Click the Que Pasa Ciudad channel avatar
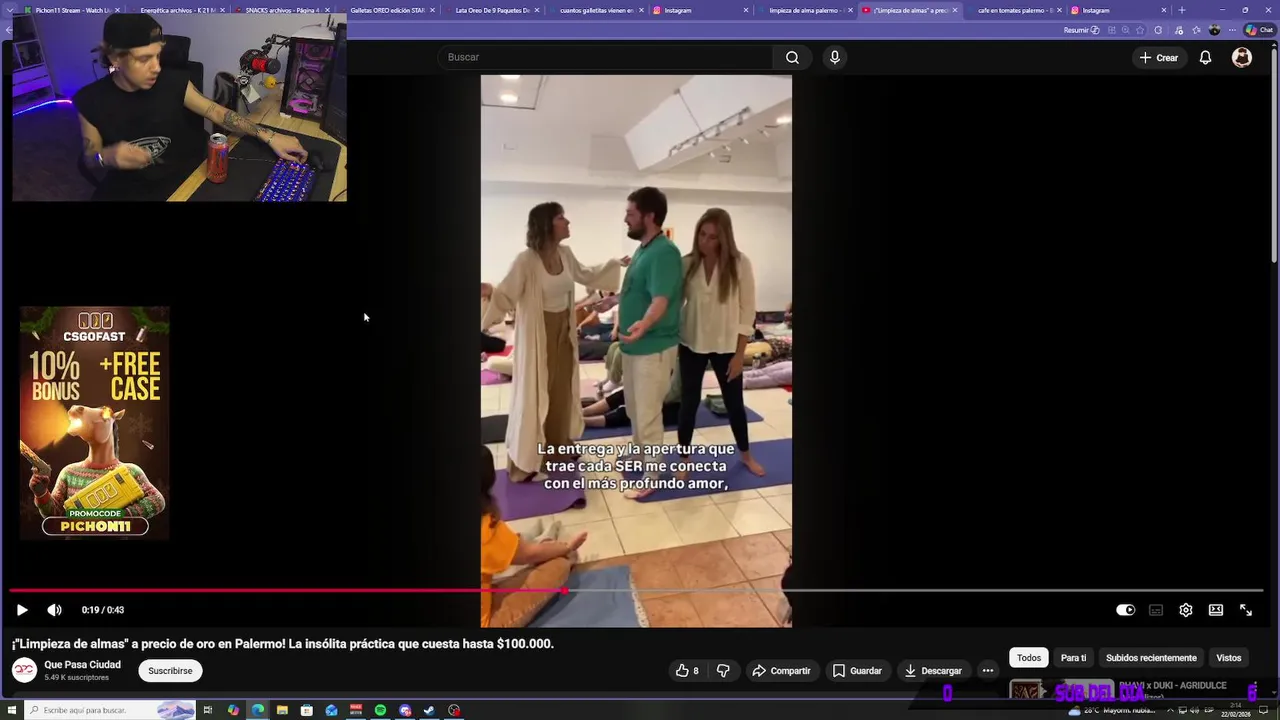This screenshot has height=720, width=1280. [x=25, y=671]
